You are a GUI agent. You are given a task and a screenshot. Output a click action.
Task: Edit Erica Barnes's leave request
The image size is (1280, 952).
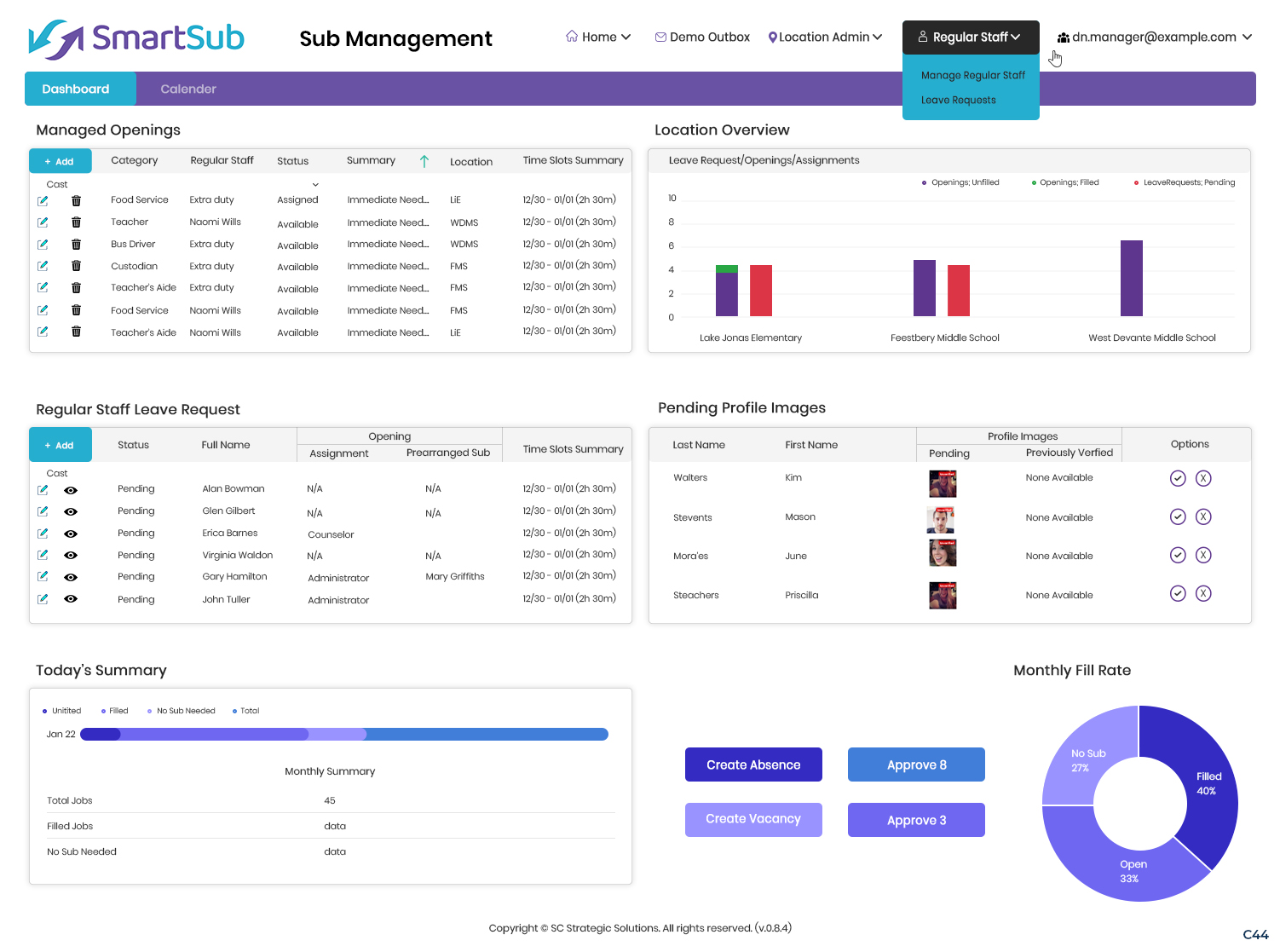[43, 534]
